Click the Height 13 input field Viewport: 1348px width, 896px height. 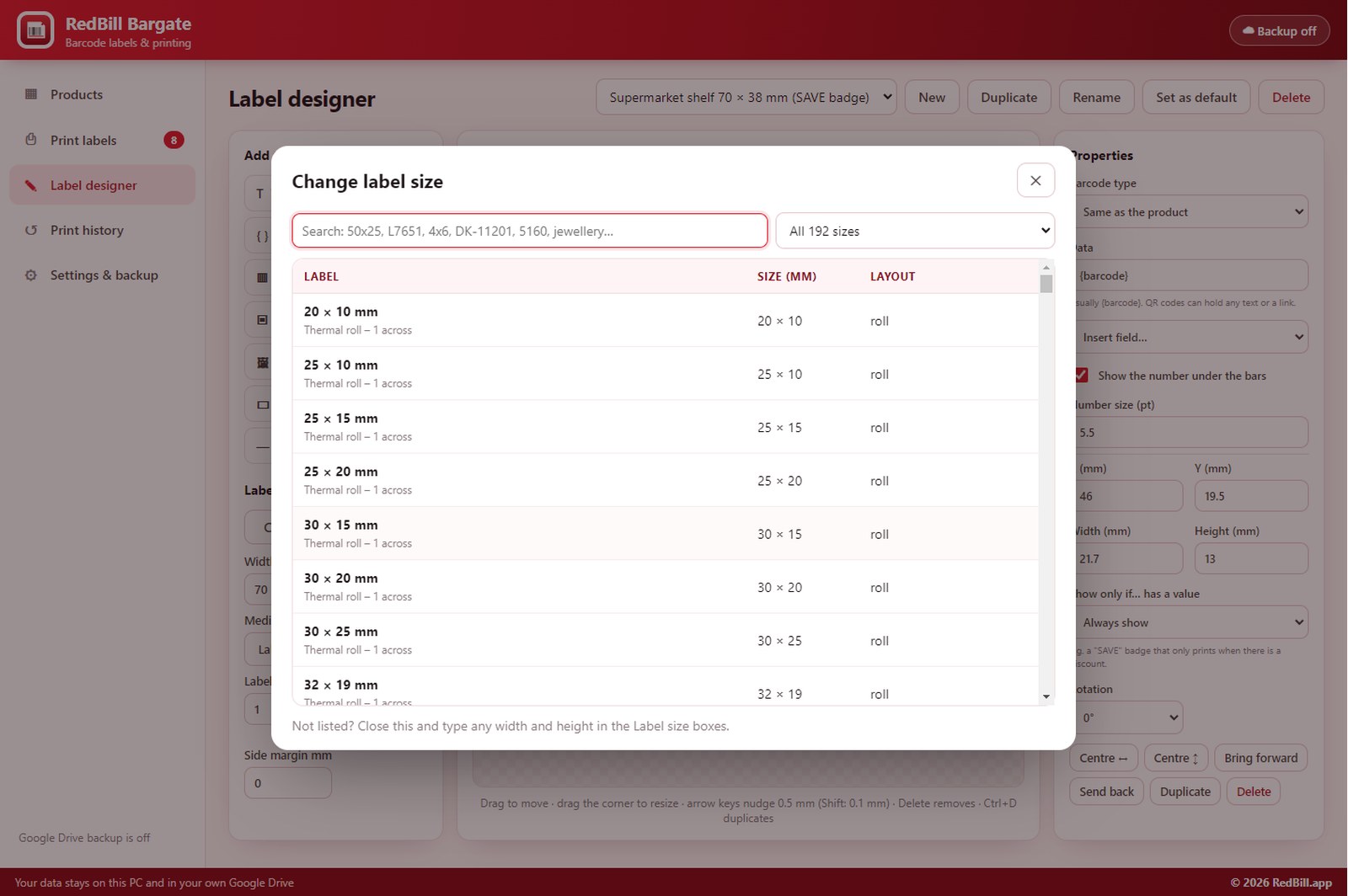(1251, 558)
